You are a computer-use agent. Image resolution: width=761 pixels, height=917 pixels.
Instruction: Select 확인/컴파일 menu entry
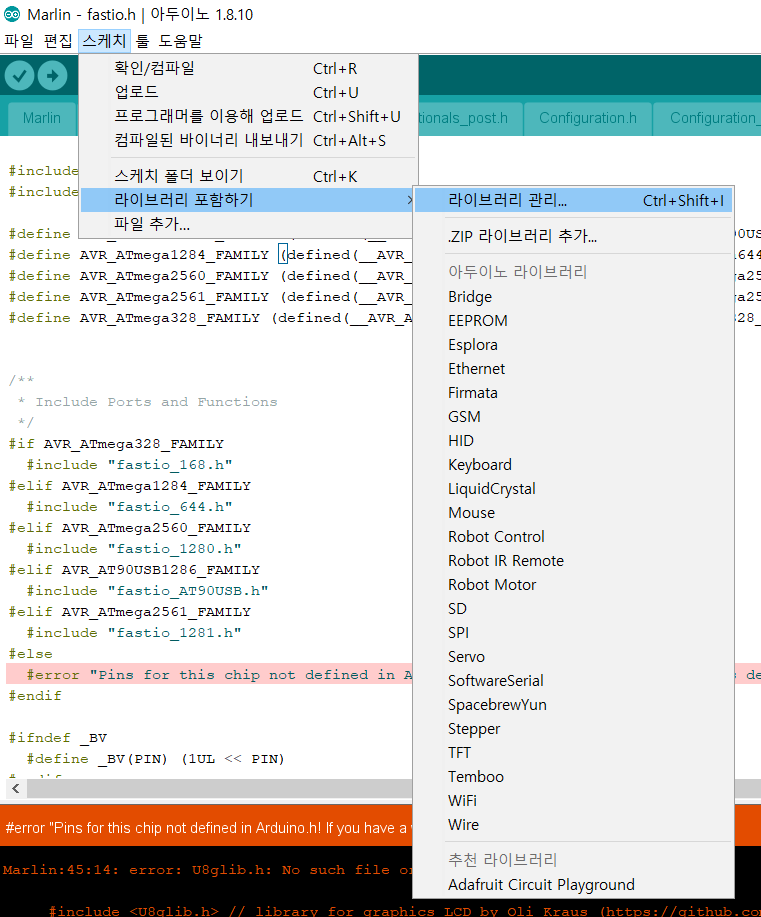point(248,68)
